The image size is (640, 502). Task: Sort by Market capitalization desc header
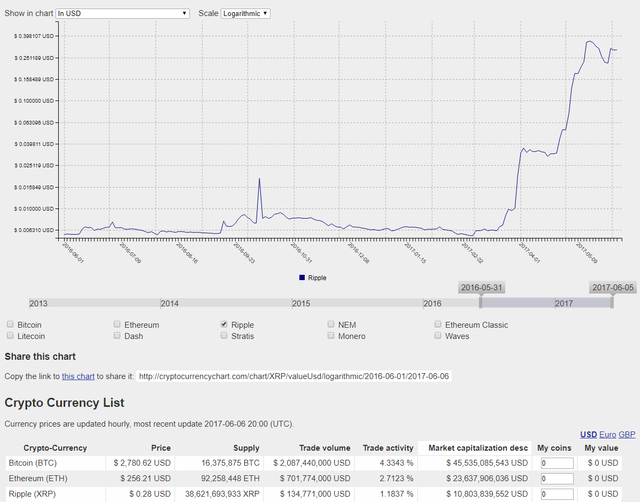478,448
